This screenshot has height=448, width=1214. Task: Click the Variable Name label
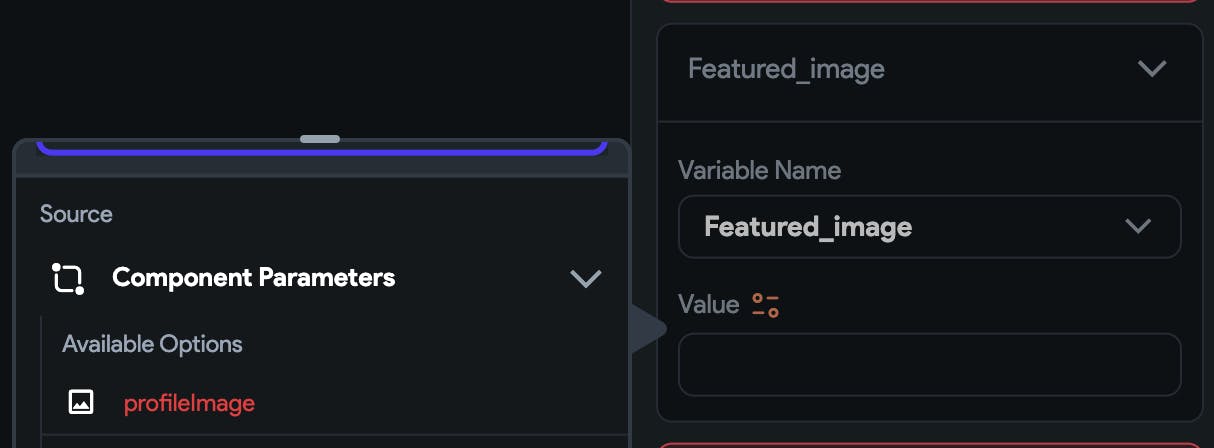759,170
